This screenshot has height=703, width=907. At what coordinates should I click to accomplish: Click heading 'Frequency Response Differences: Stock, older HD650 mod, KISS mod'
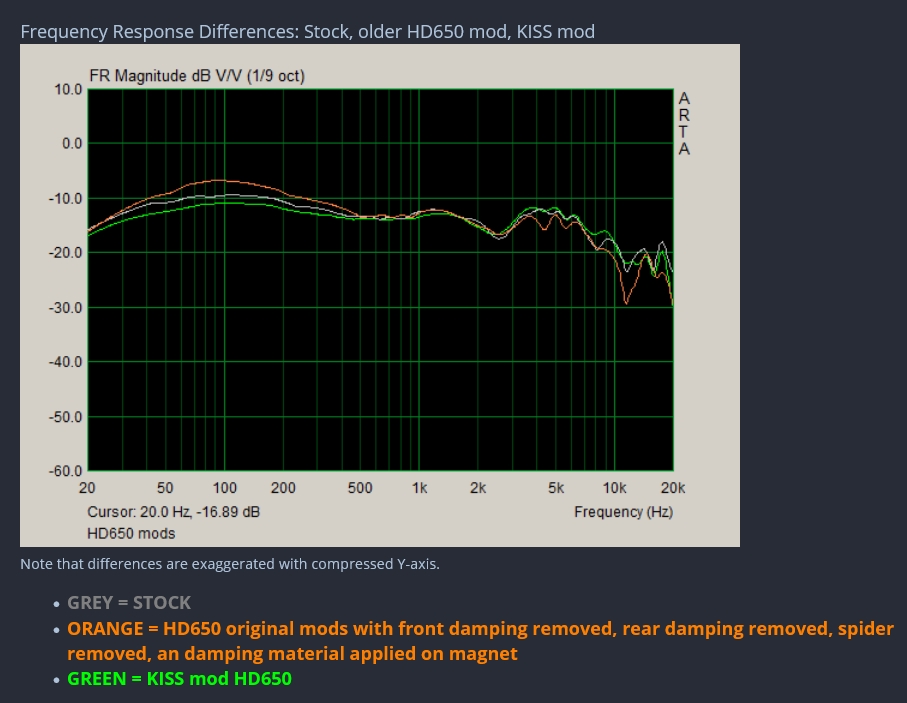click(x=308, y=31)
